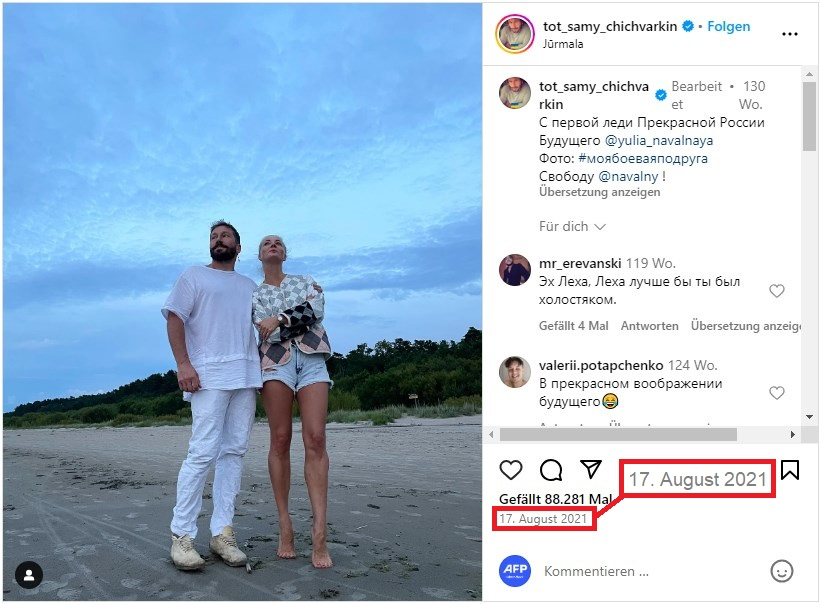This screenshot has height=604, width=820.
Task: Click the "Folgen" button
Action: (728, 27)
